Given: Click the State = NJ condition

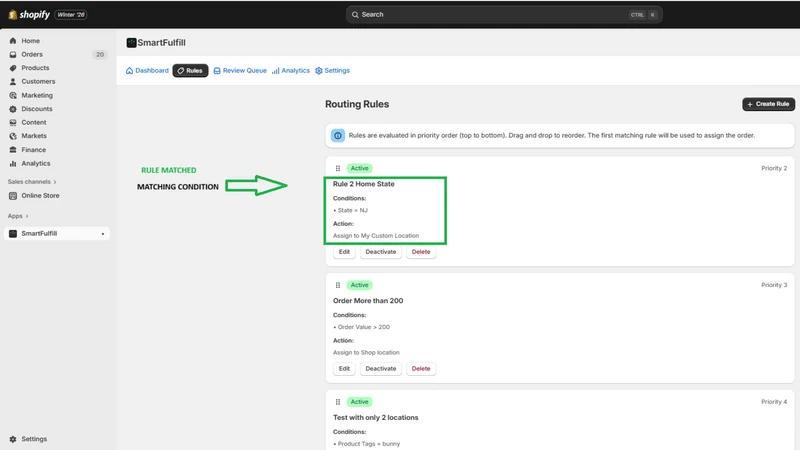Looking at the screenshot, I should pyautogui.click(x=351, y=210).
